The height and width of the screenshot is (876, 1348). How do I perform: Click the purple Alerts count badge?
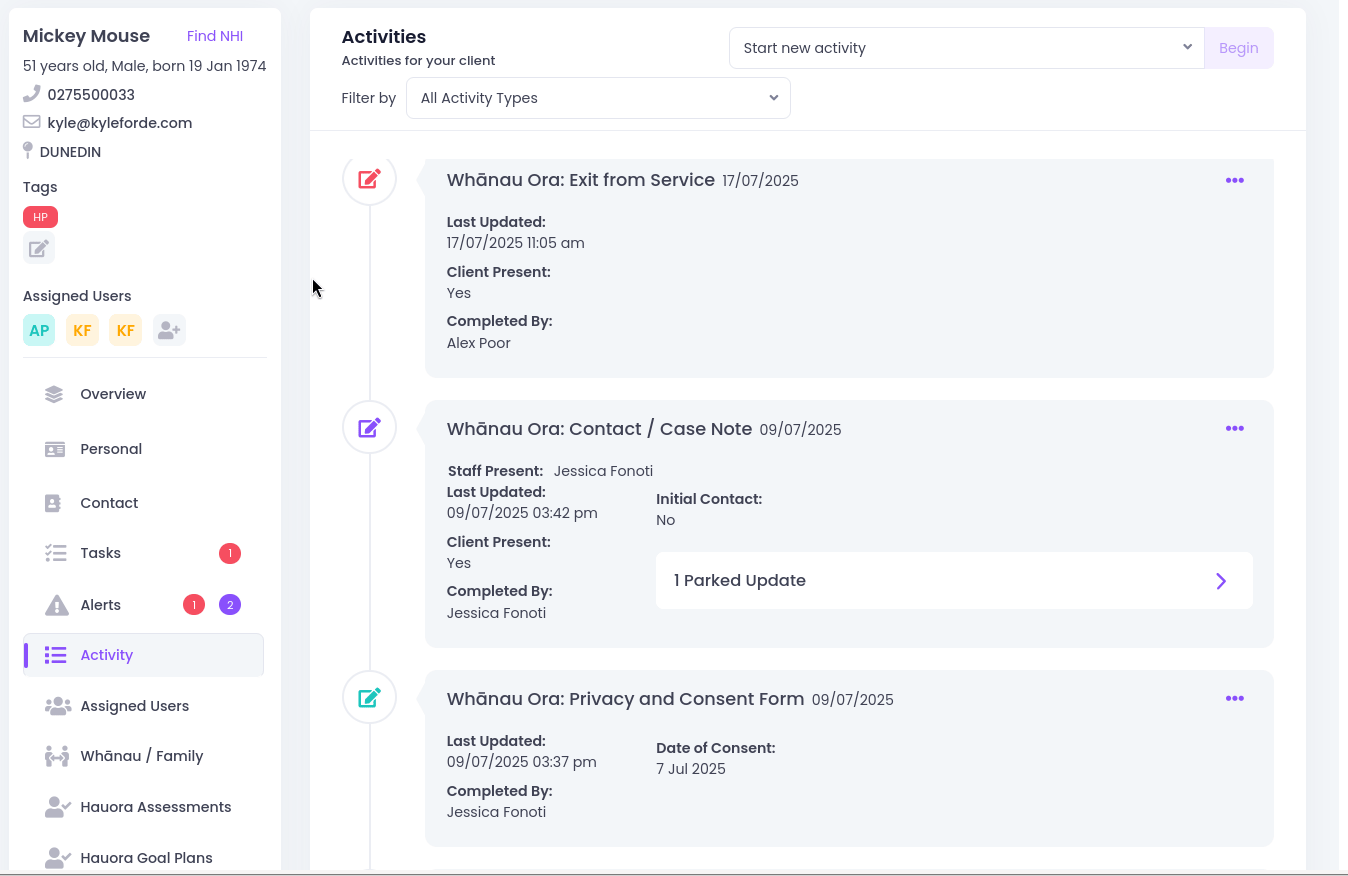tap(230, 604)
